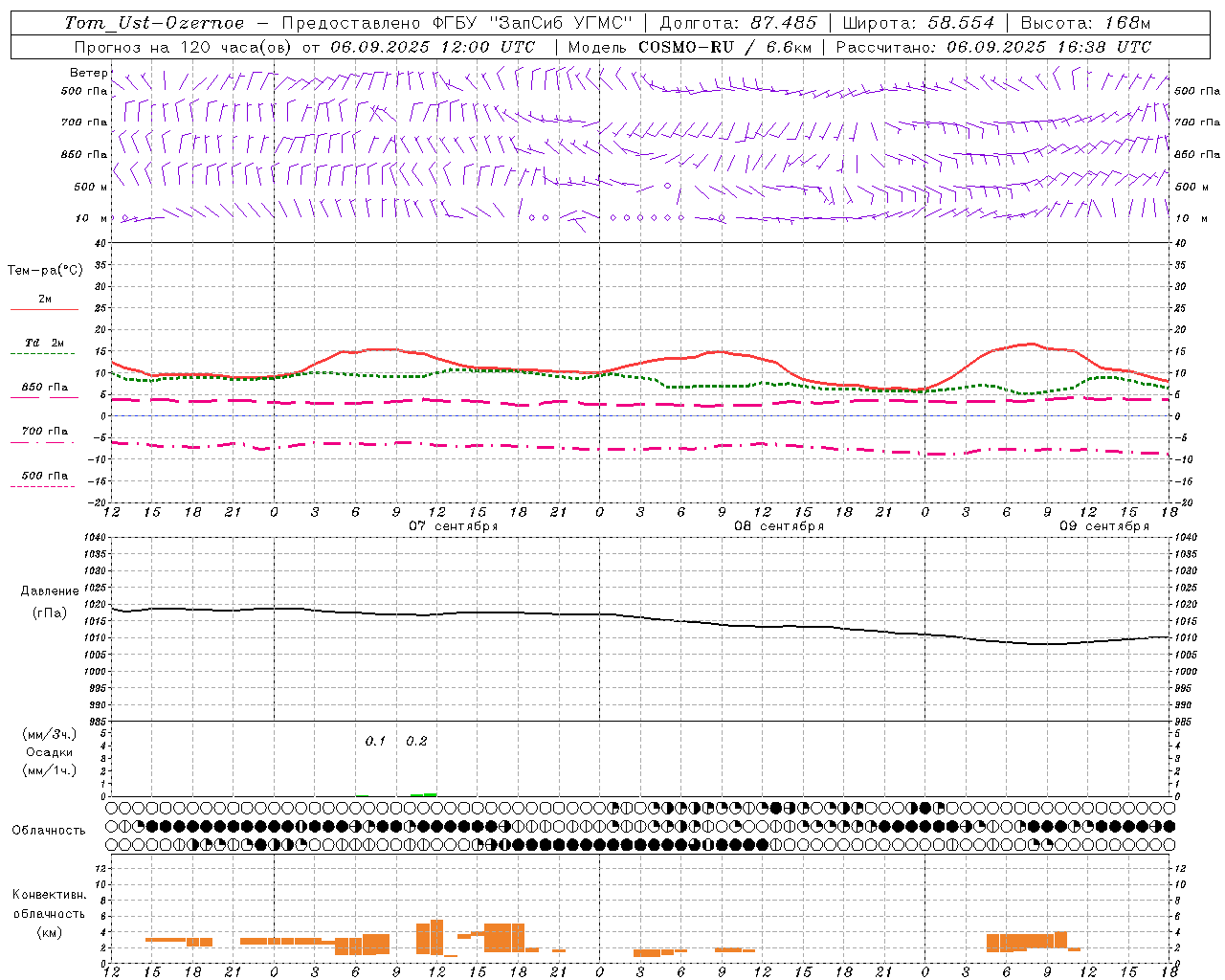Click the 700 гПа temperature legend label
This screenshot has width=1225, height=980.
click(45, 432)
